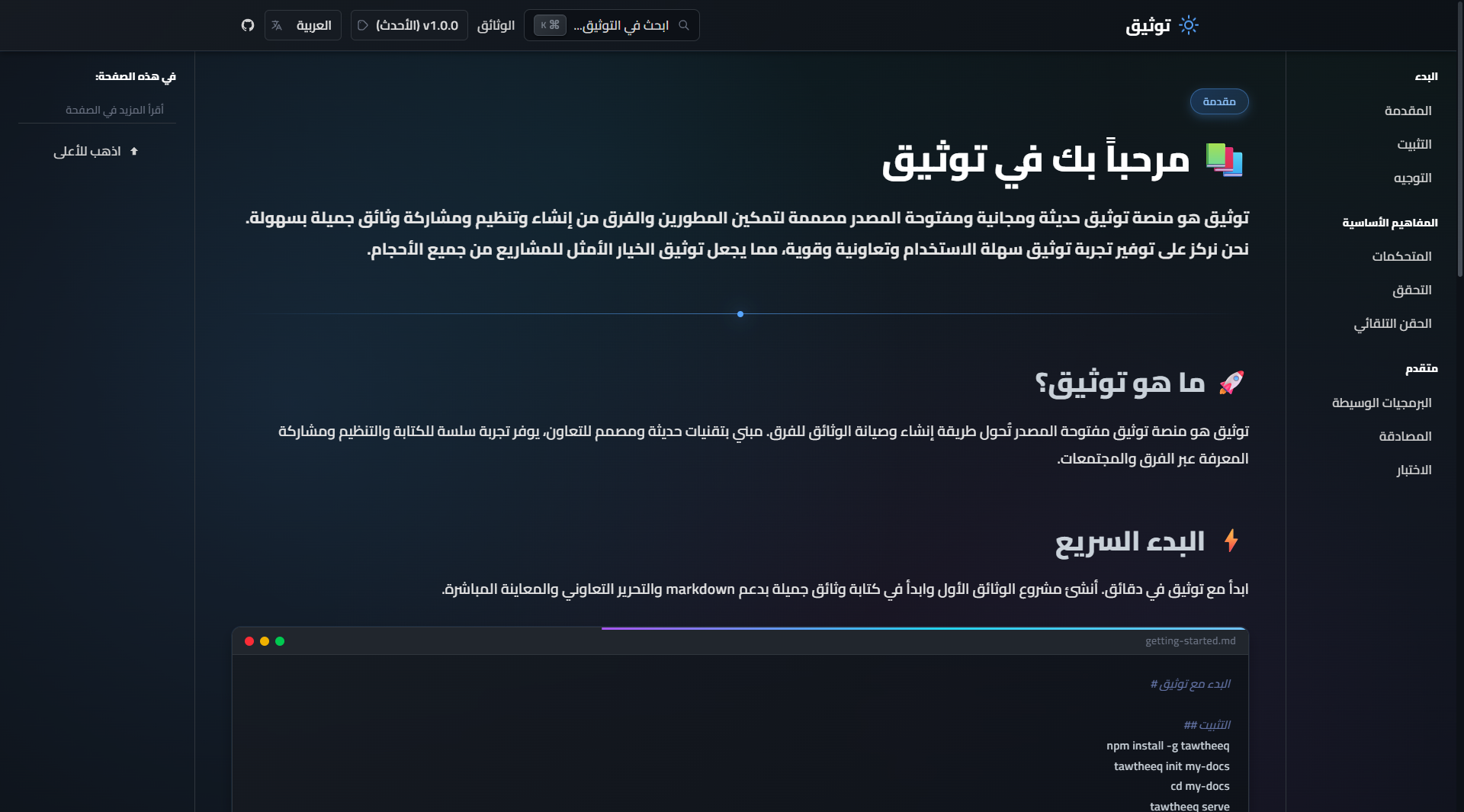Image resolution: width=1464 pixels, height=812 pixels.
Task: Click the getting-started.md filename tab
Action: (x=1190, y=641)
